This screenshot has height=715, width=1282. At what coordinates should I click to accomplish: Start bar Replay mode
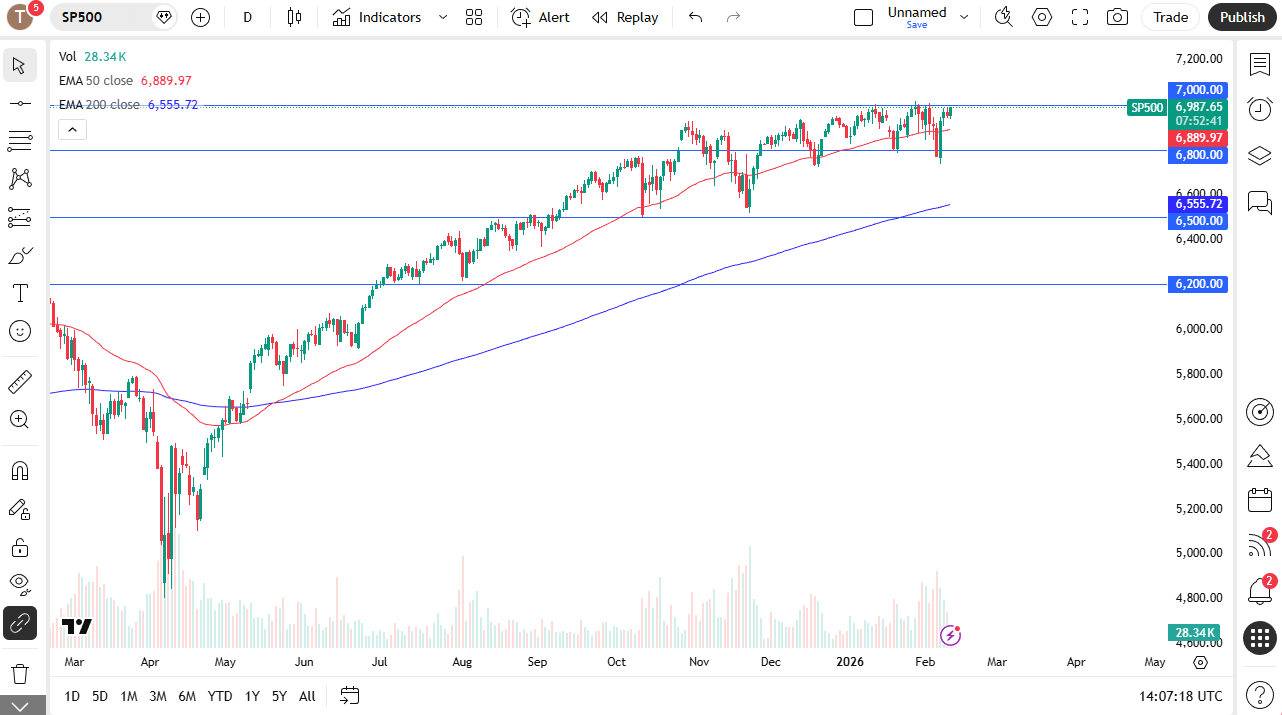coord(625,17)
